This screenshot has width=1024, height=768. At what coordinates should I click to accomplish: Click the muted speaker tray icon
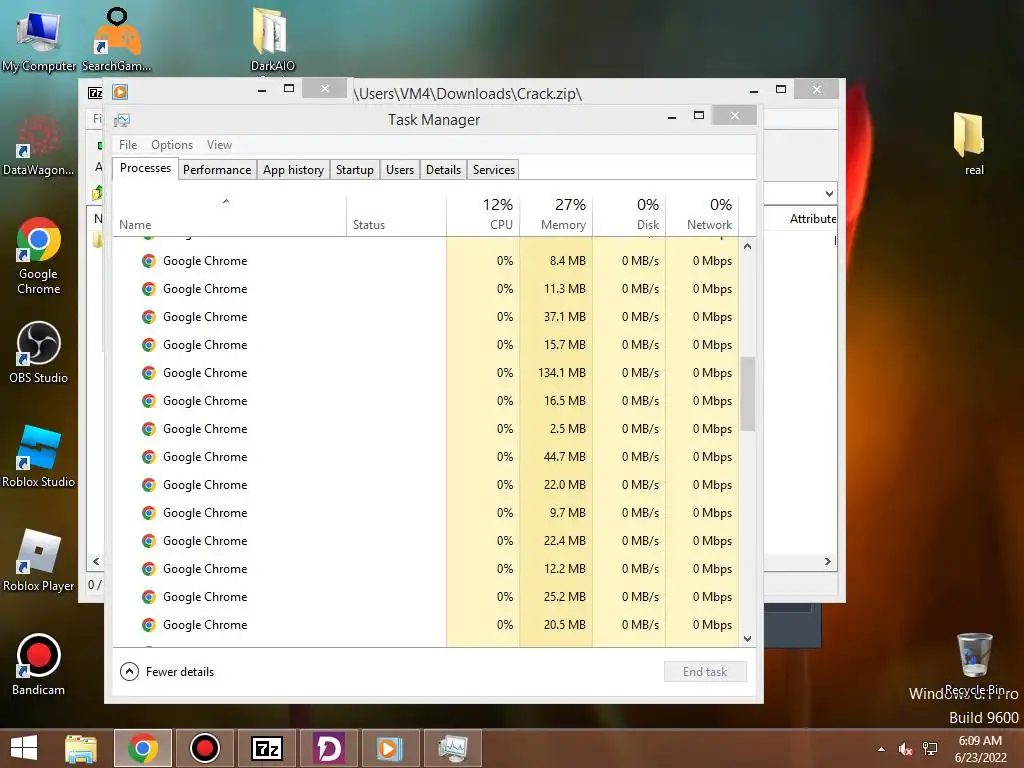pyautogui.click(x=905, y=749)
